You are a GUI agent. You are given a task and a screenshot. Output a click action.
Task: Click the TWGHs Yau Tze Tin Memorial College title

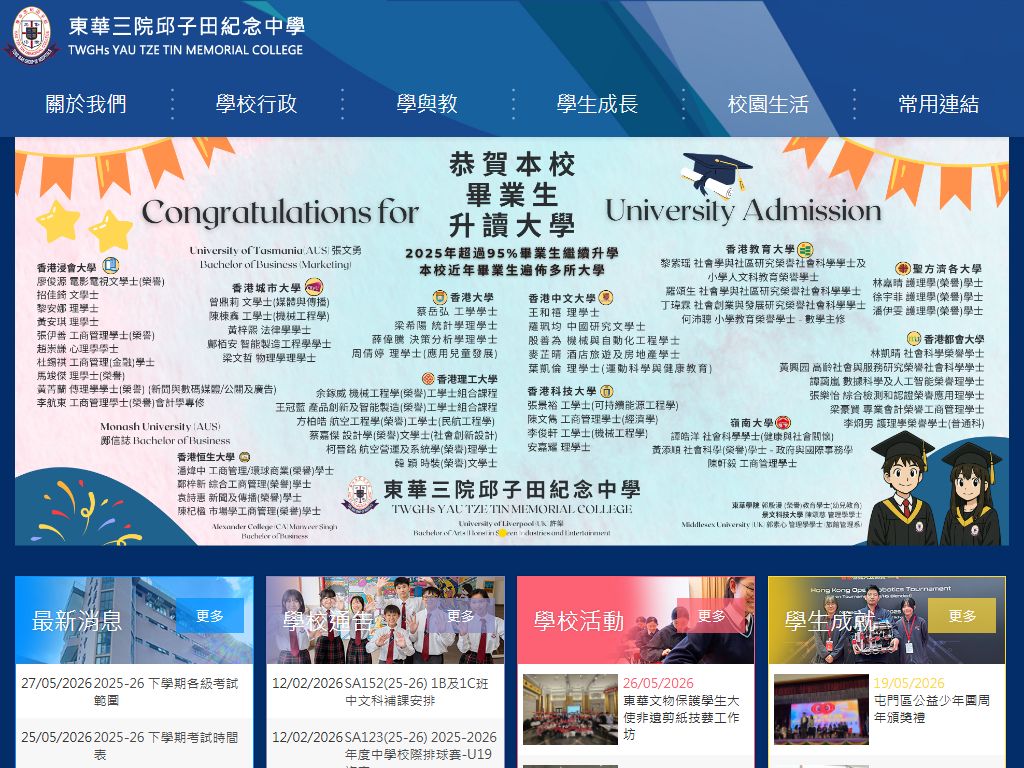pos(186,36)
